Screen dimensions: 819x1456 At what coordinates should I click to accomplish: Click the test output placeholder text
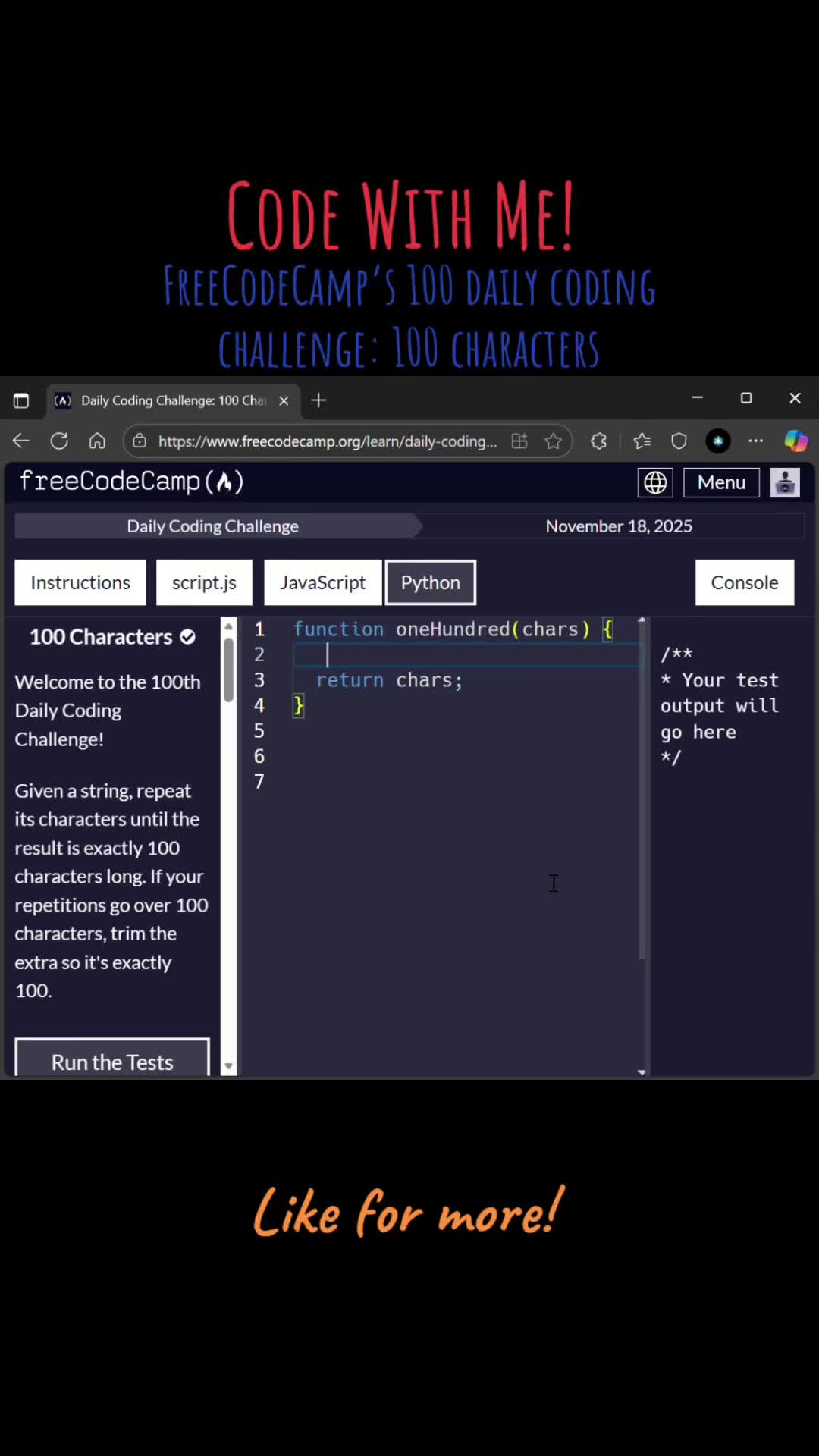click(x=720, y=706)
